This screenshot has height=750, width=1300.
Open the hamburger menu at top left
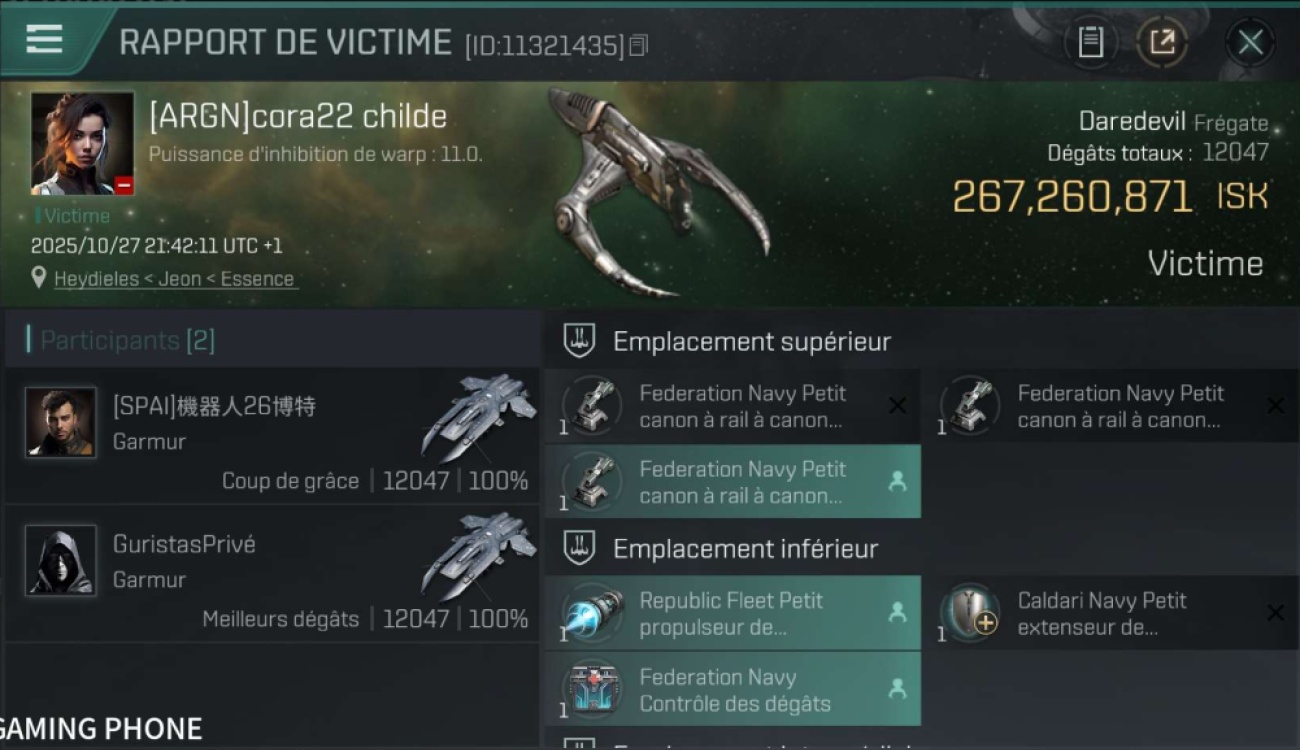point(45,39)
